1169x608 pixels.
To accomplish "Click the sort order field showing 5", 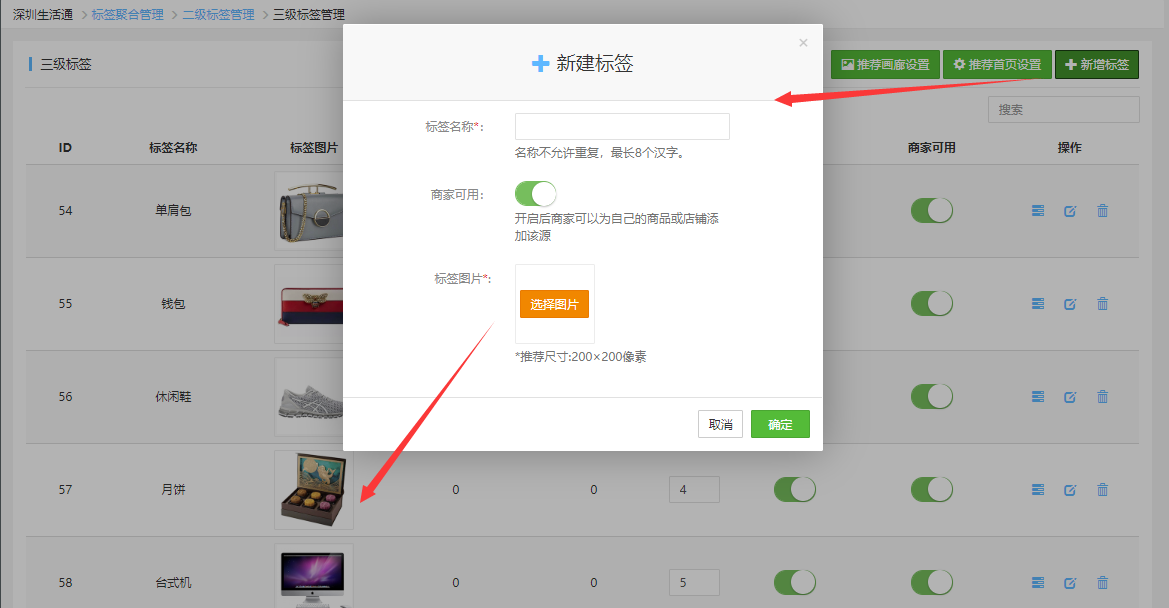I will click(x=694, y=583).
